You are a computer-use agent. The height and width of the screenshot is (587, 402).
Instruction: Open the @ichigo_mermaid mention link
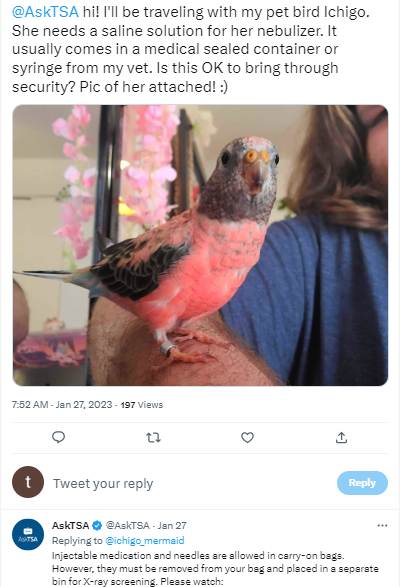click(x=144, y=541)
